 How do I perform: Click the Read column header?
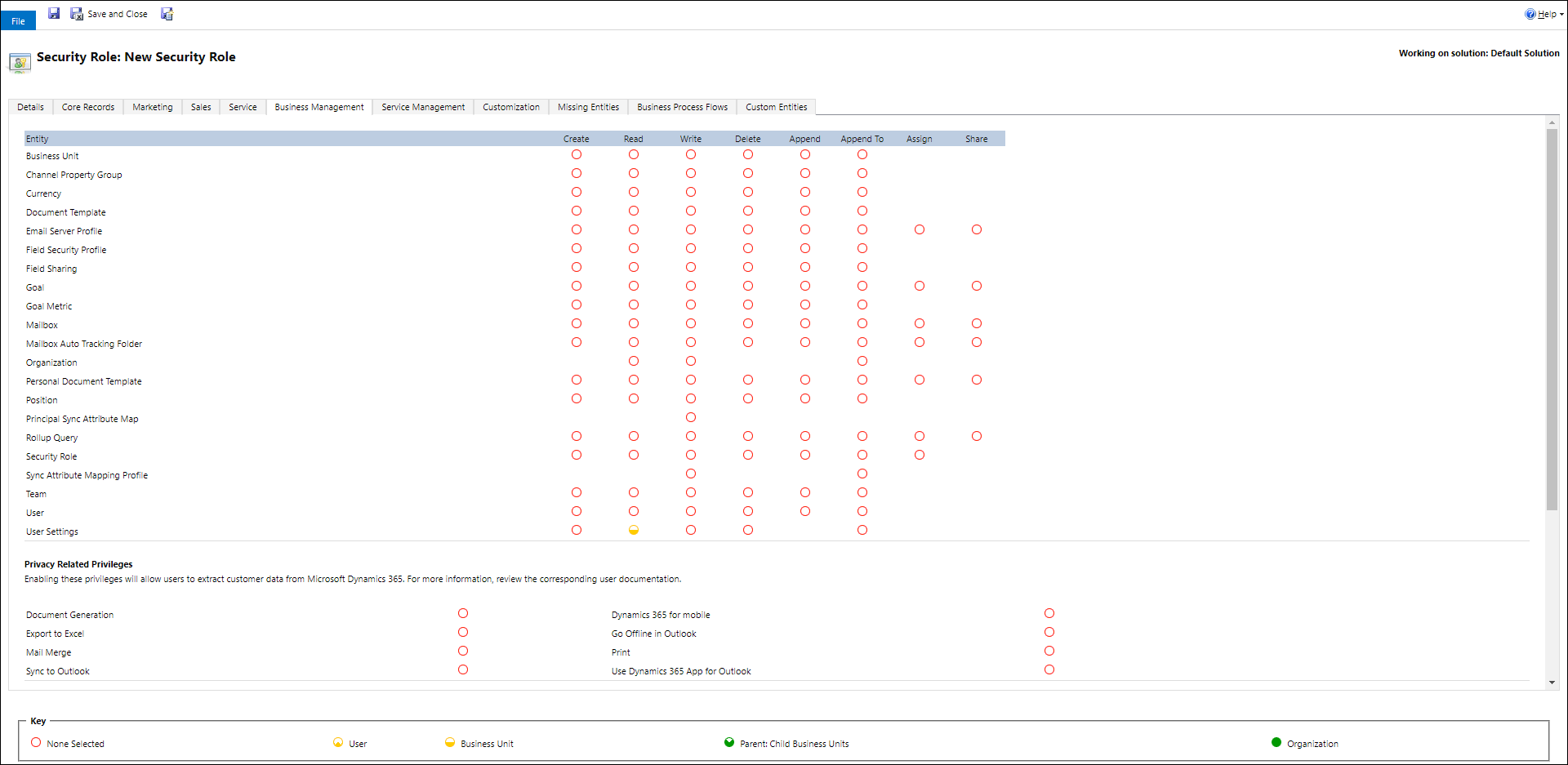click(634, 139)
